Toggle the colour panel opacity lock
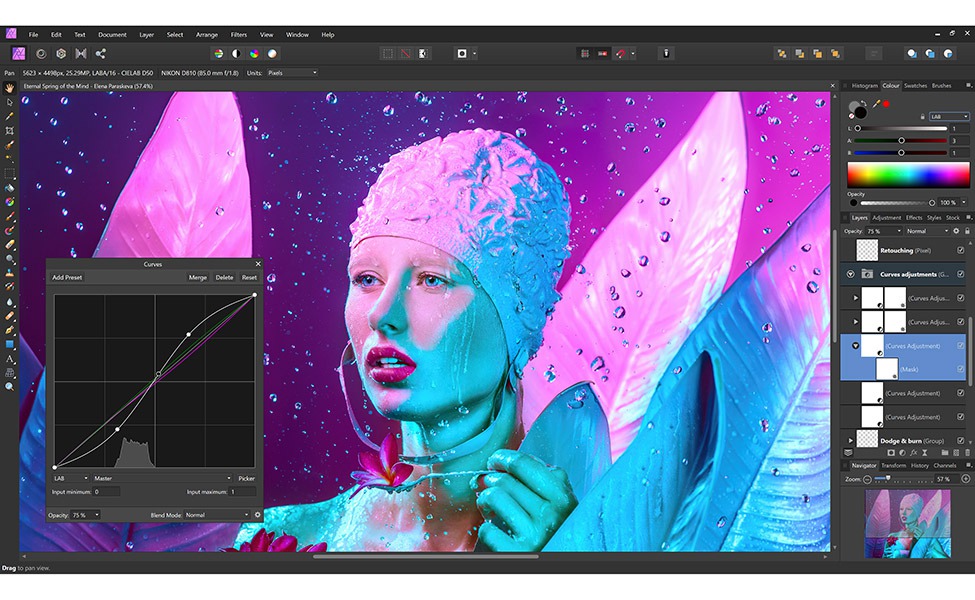Image resolution: width=975 pixels, height=600 pixels. 922,117
